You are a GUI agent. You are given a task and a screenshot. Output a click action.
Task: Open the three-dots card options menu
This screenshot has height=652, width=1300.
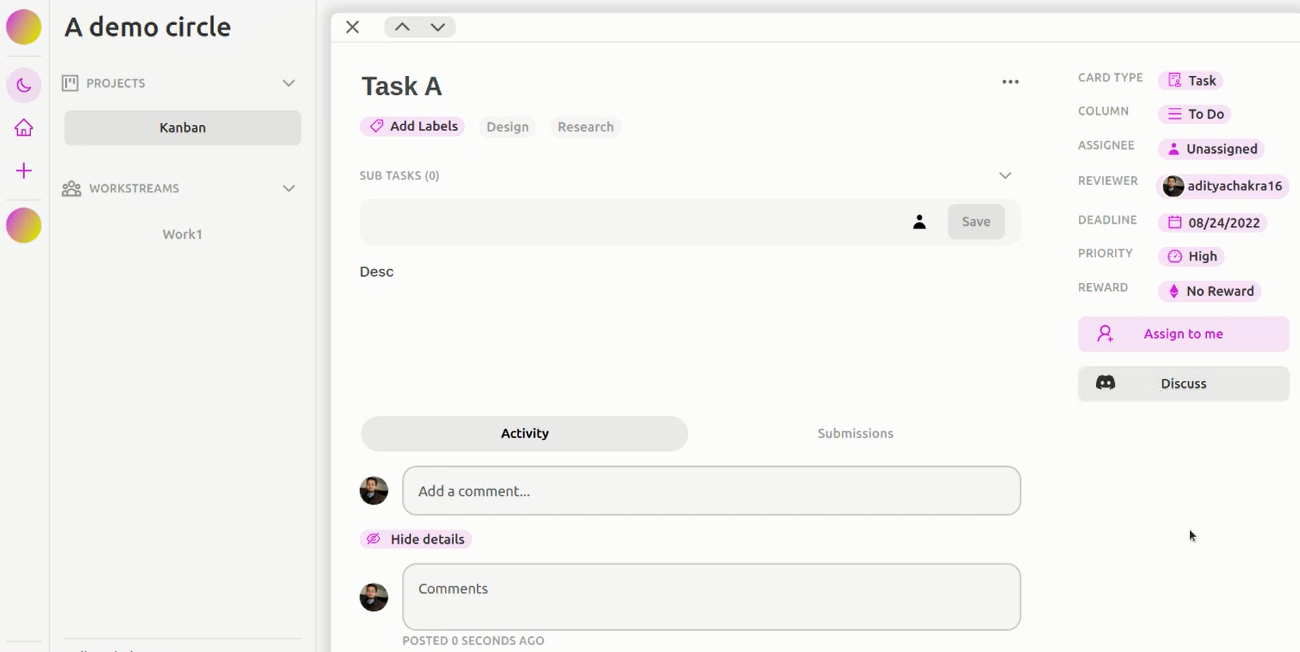pos(1010,82)
